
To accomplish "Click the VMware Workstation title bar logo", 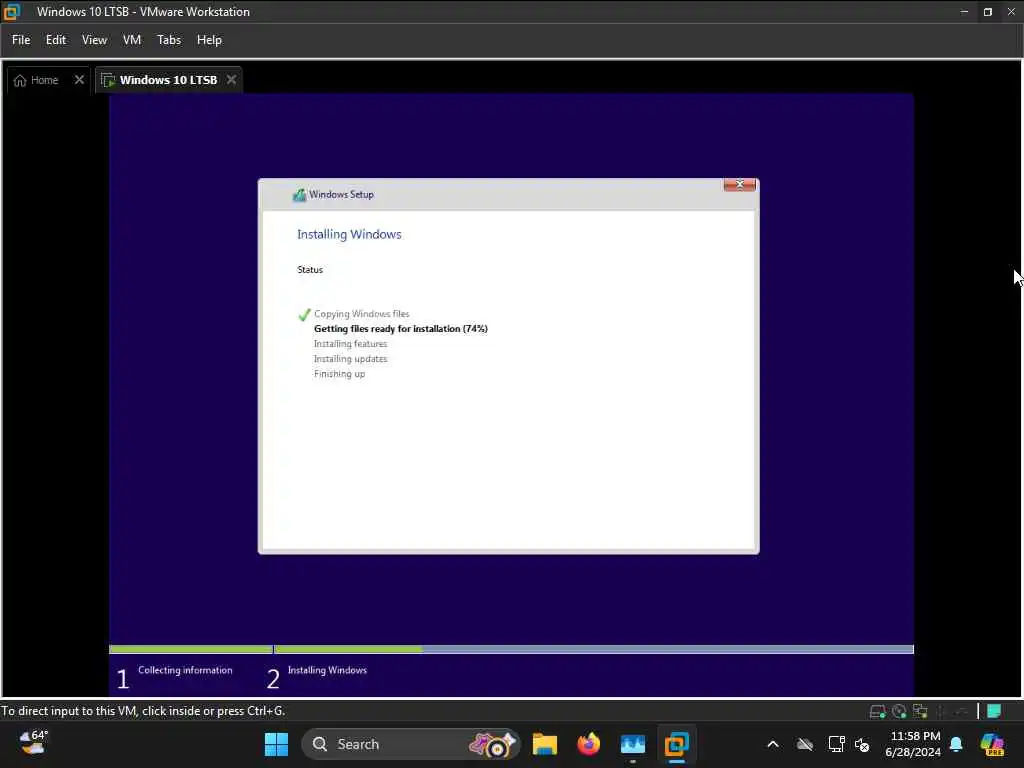I will (x=12, y=11).
